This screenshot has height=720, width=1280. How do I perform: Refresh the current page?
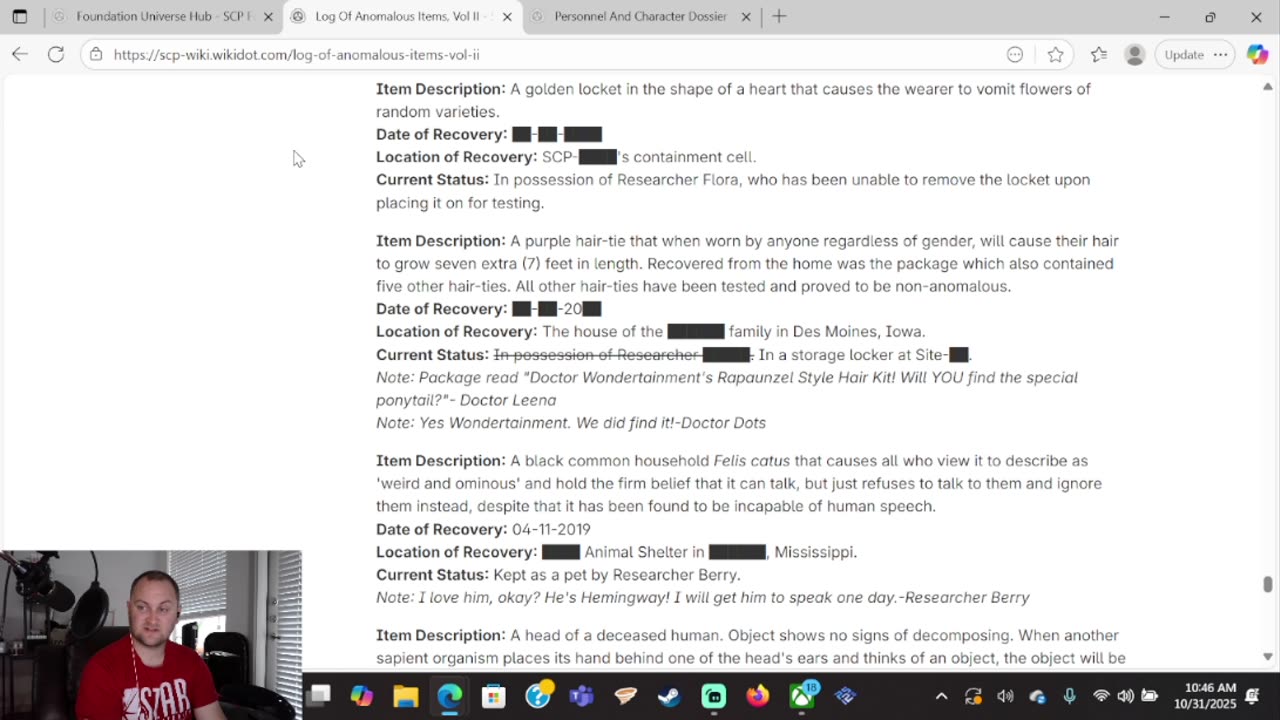coord(56,54)
